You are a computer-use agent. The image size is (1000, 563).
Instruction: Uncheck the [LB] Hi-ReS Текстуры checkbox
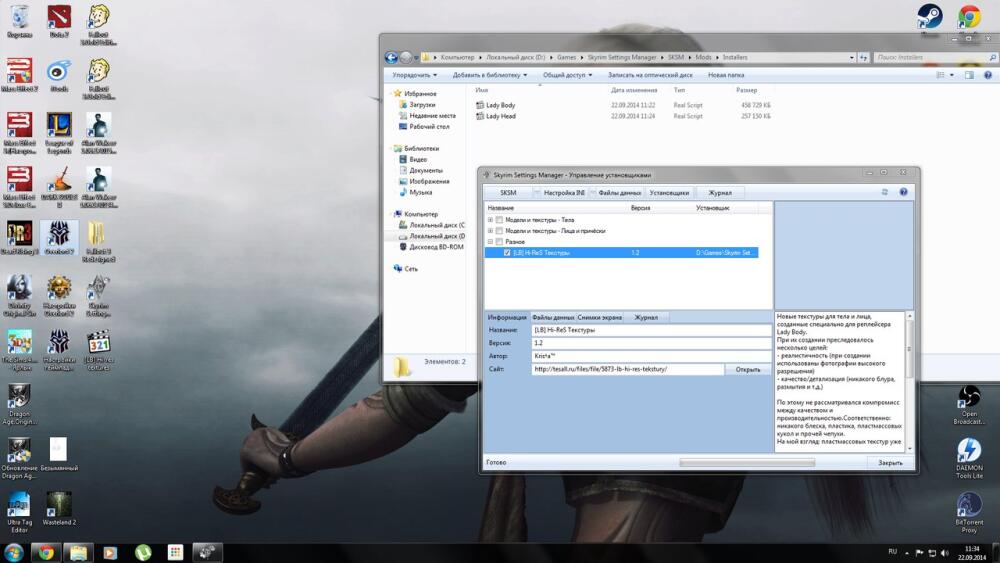point(508,253)
